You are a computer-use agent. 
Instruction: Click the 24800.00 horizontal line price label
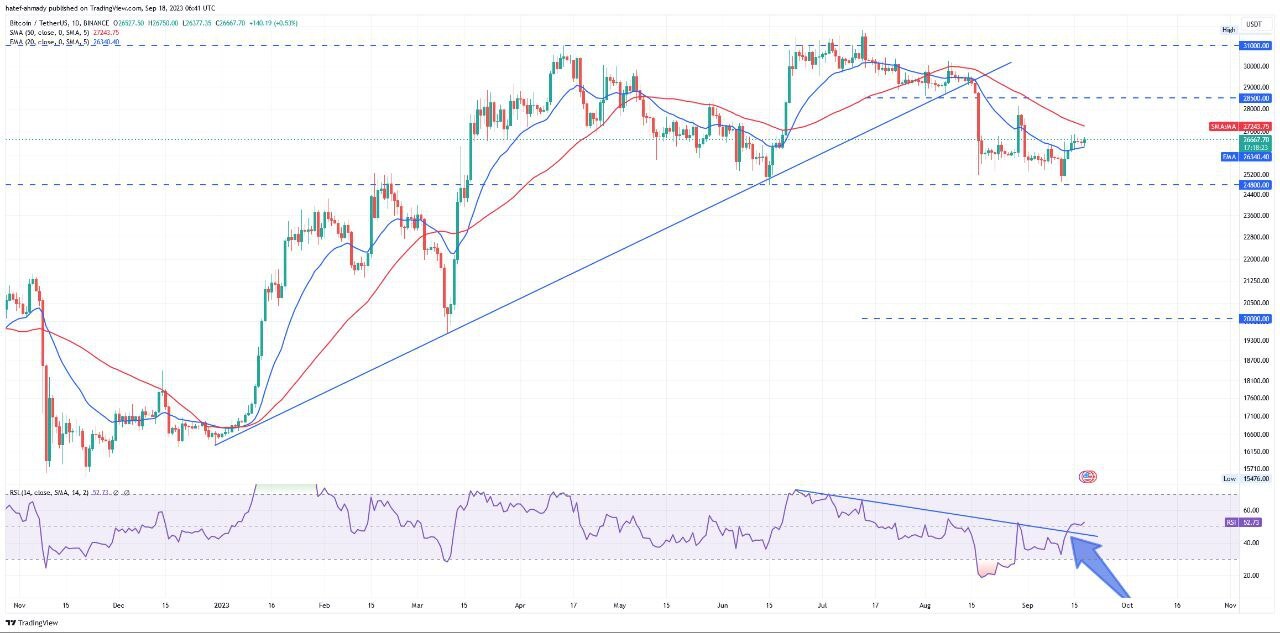point(1255,185)
